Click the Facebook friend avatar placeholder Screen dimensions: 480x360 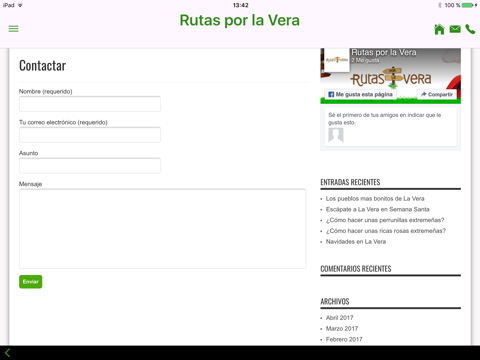336,135
